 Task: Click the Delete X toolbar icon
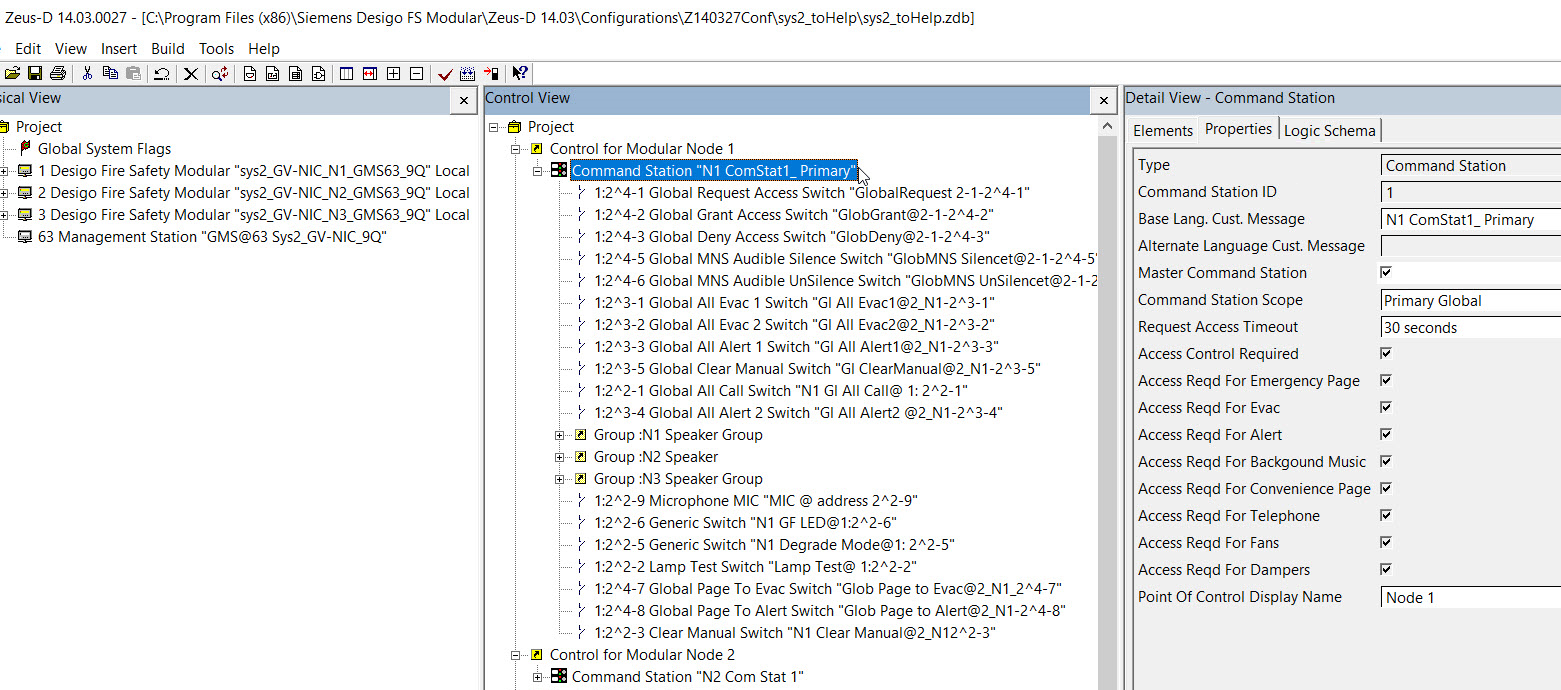(x=191, y=74)
